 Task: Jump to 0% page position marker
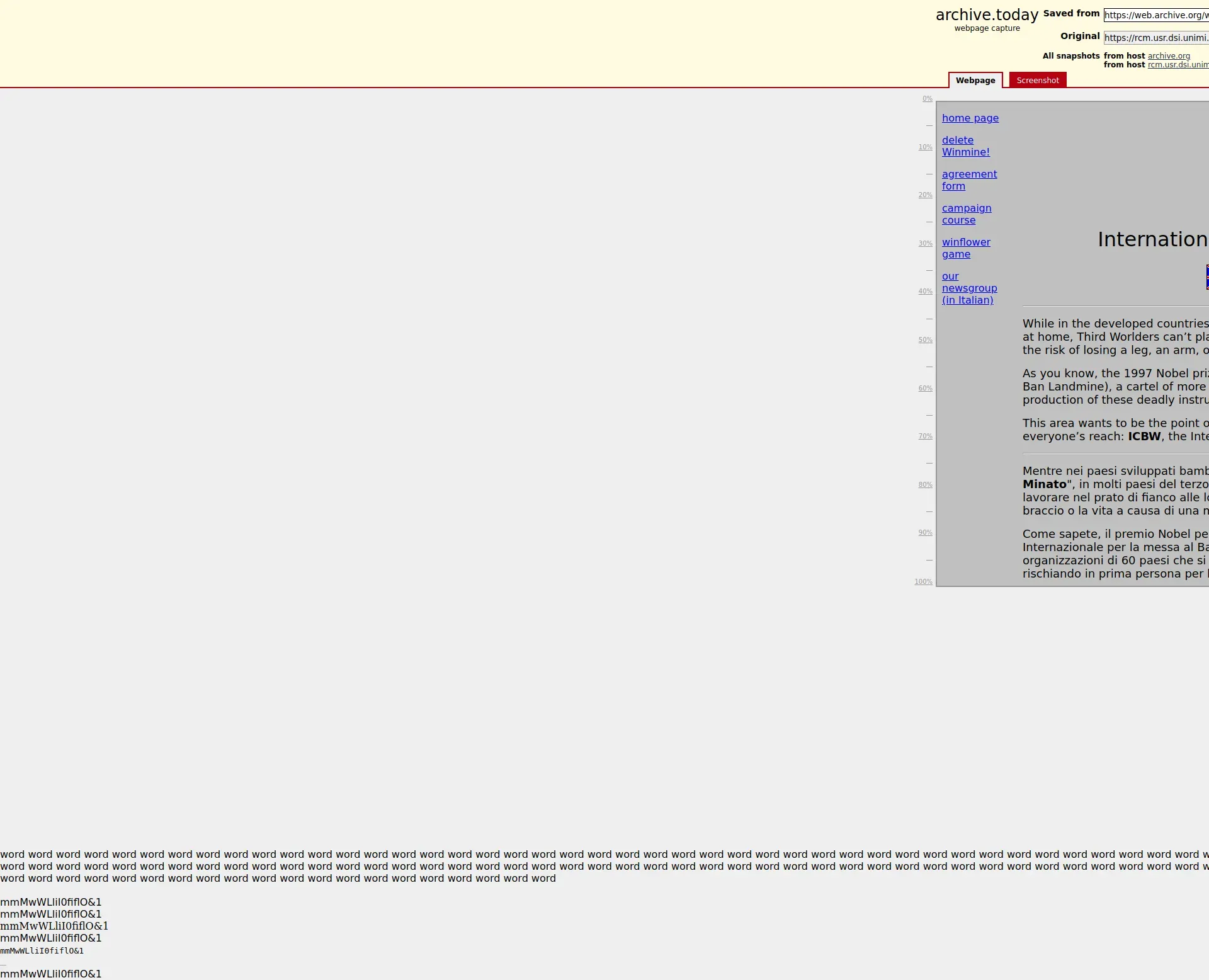[x=927, y=99]
